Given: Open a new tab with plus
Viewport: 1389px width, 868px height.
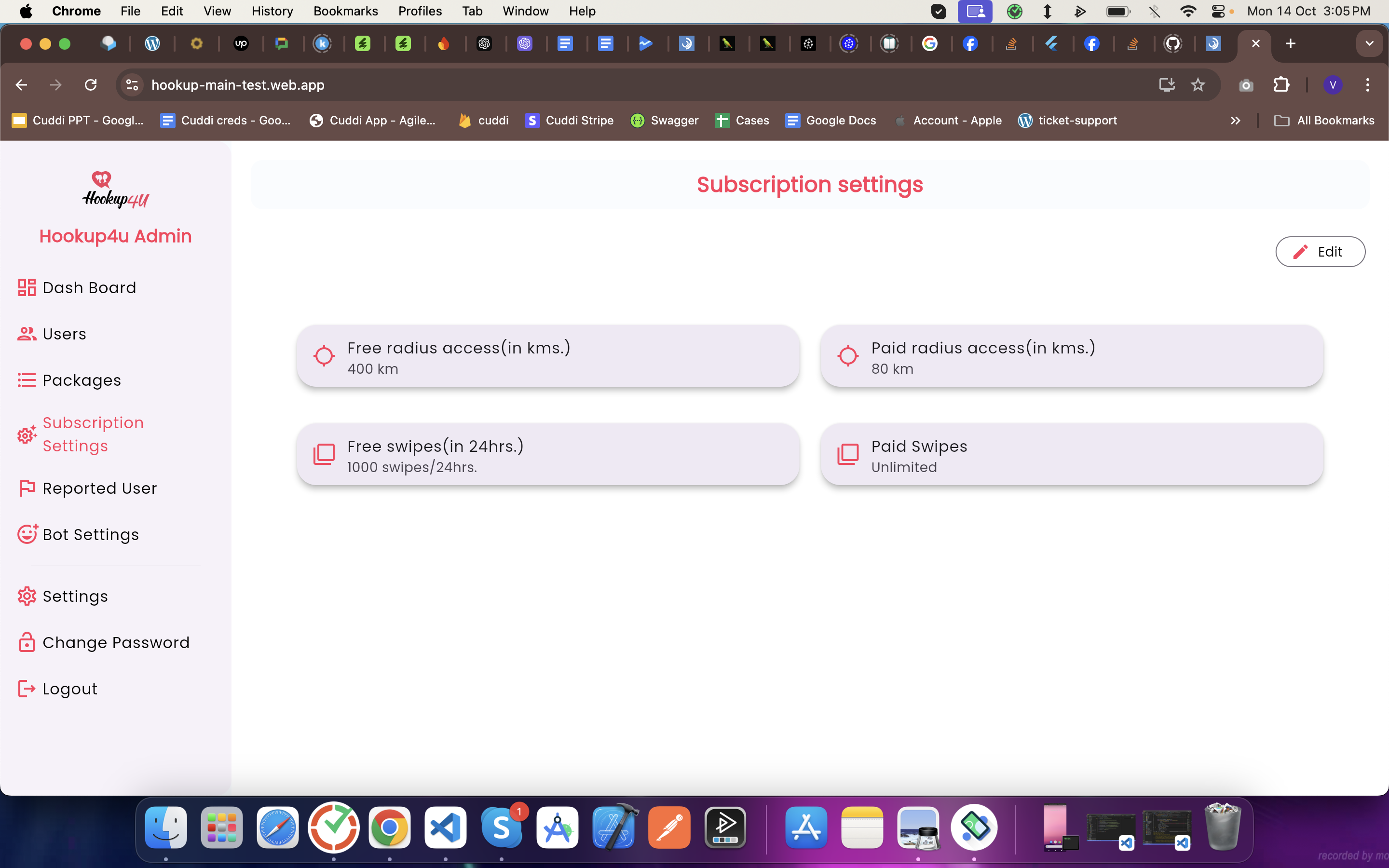Looking at the screenshot, I should (1290, 43).
